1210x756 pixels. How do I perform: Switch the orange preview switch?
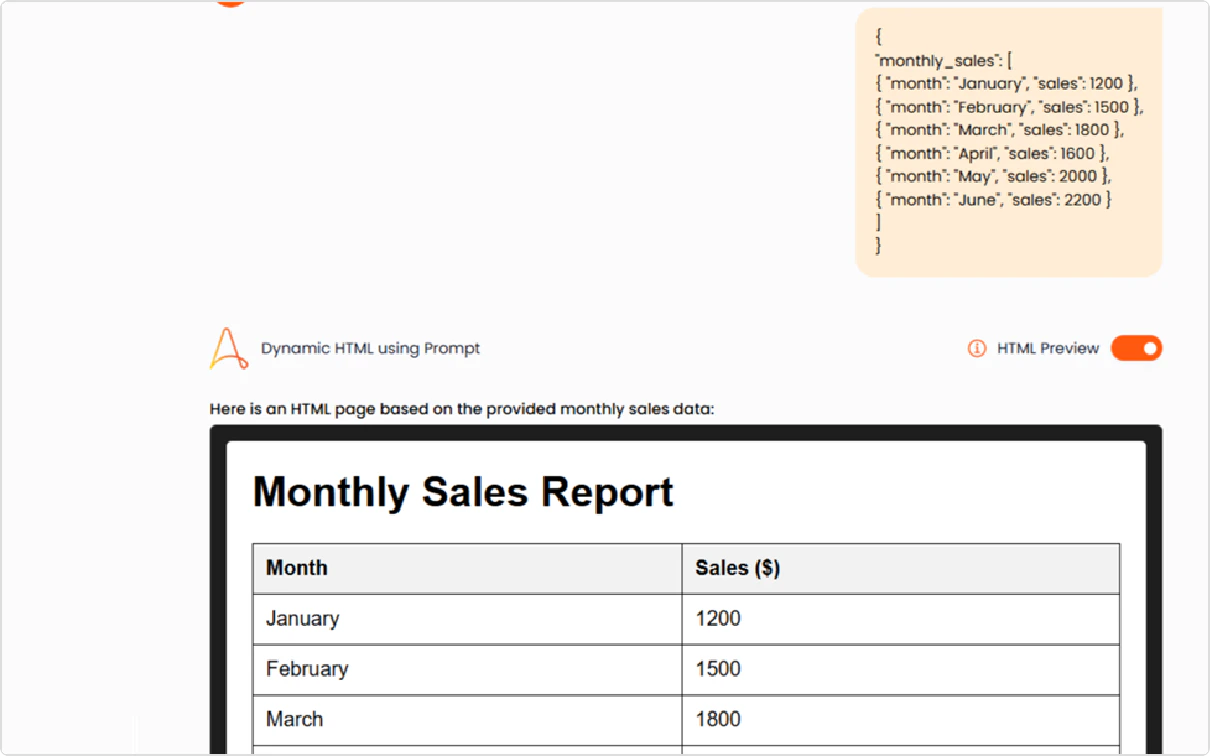1136,348
